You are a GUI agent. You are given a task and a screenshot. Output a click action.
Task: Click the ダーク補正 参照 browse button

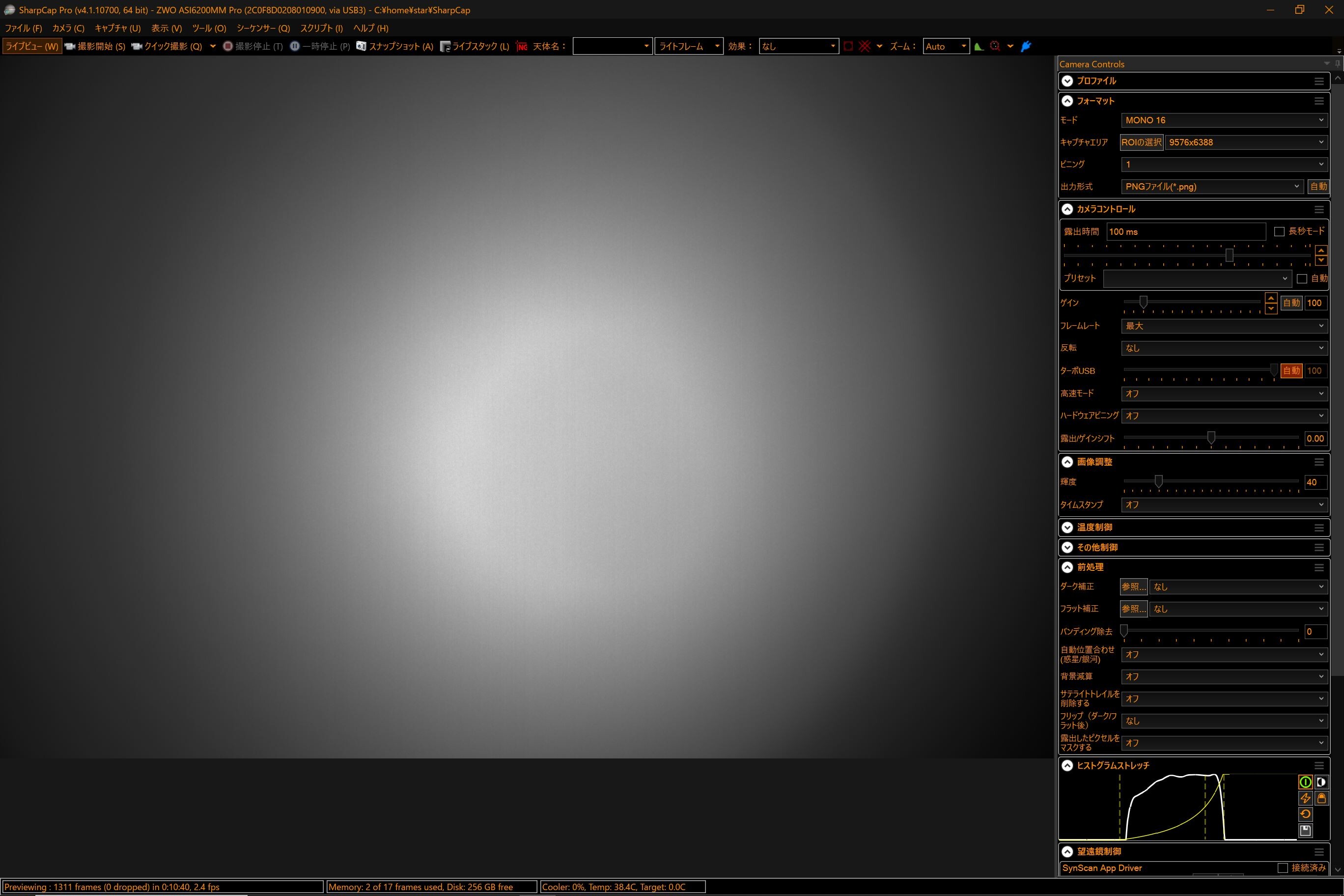point(1133,587)
